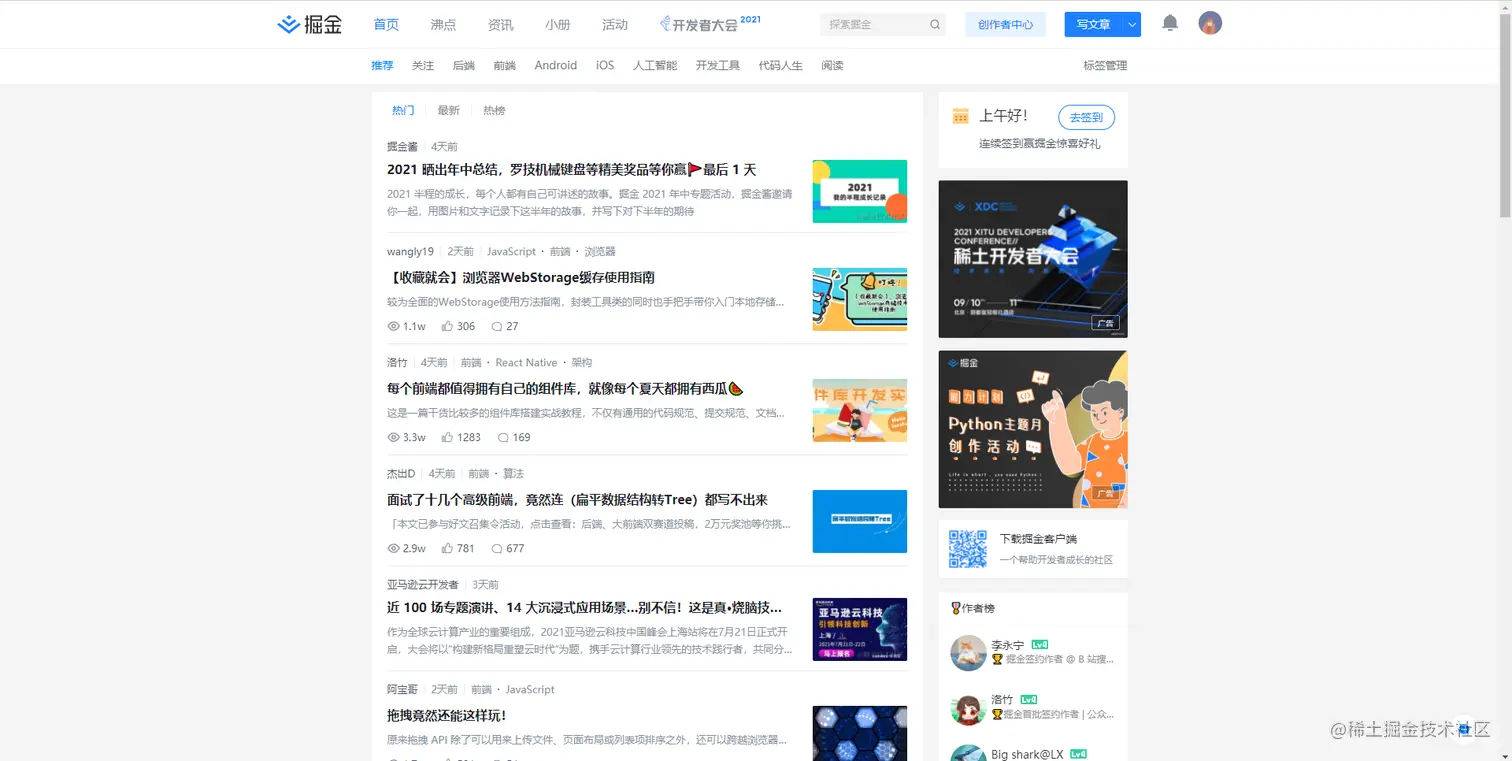This screenshot has height=761, width=1512.
Task: Click the search magnifier icon
Action: (x=935, y=25)
